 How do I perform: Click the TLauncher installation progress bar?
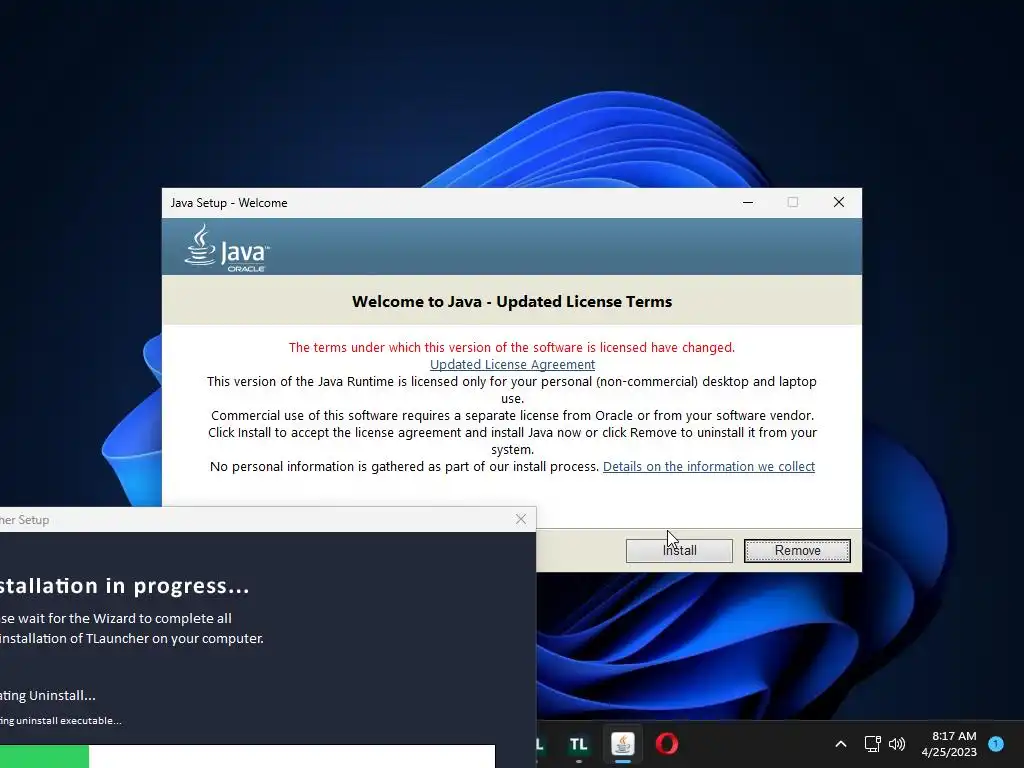[247, 756]
